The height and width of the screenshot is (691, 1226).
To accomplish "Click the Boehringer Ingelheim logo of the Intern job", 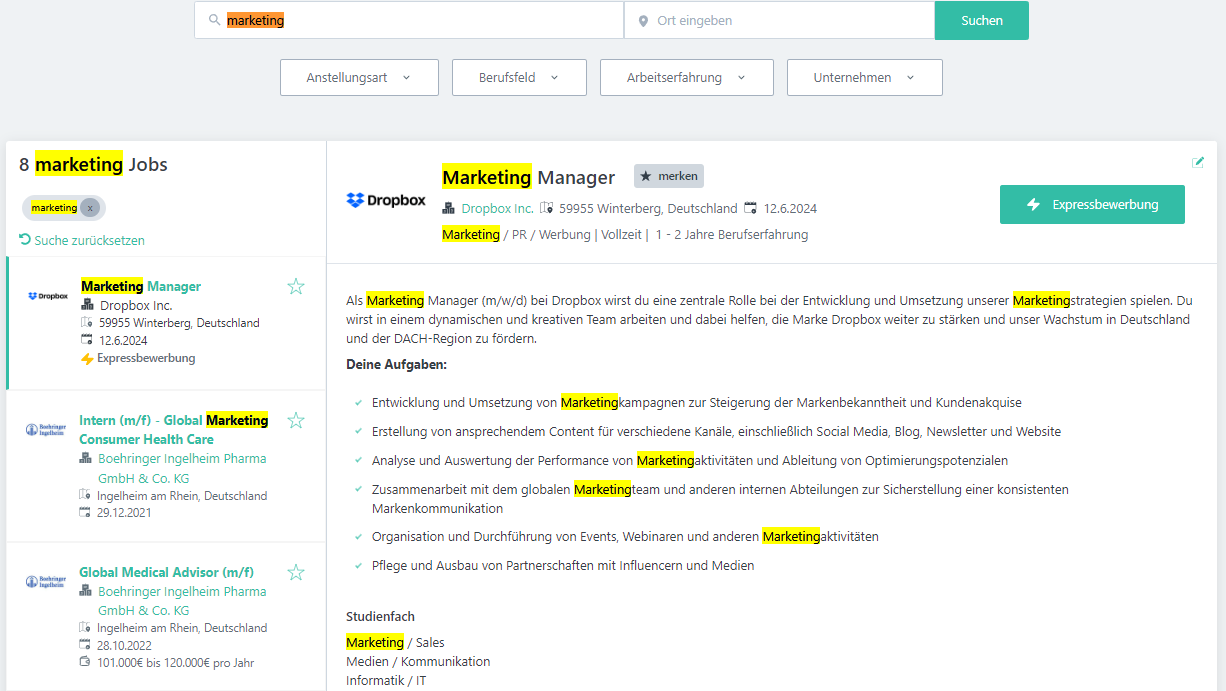I will click(x=46, y=430).
